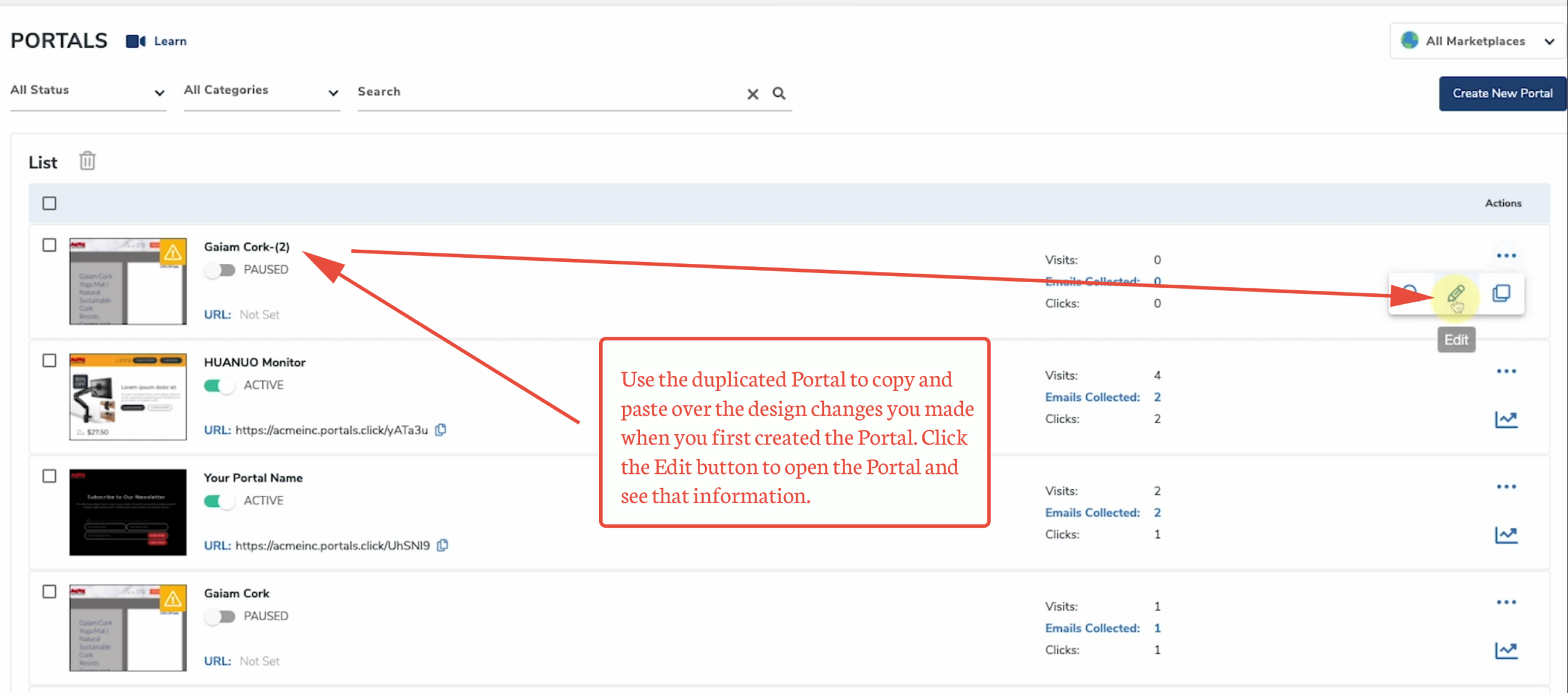Screen dimensions: 1568x693
Task: Toggle the Gaiam Cork-(2) paused switch
Action: tap(221, 270)
